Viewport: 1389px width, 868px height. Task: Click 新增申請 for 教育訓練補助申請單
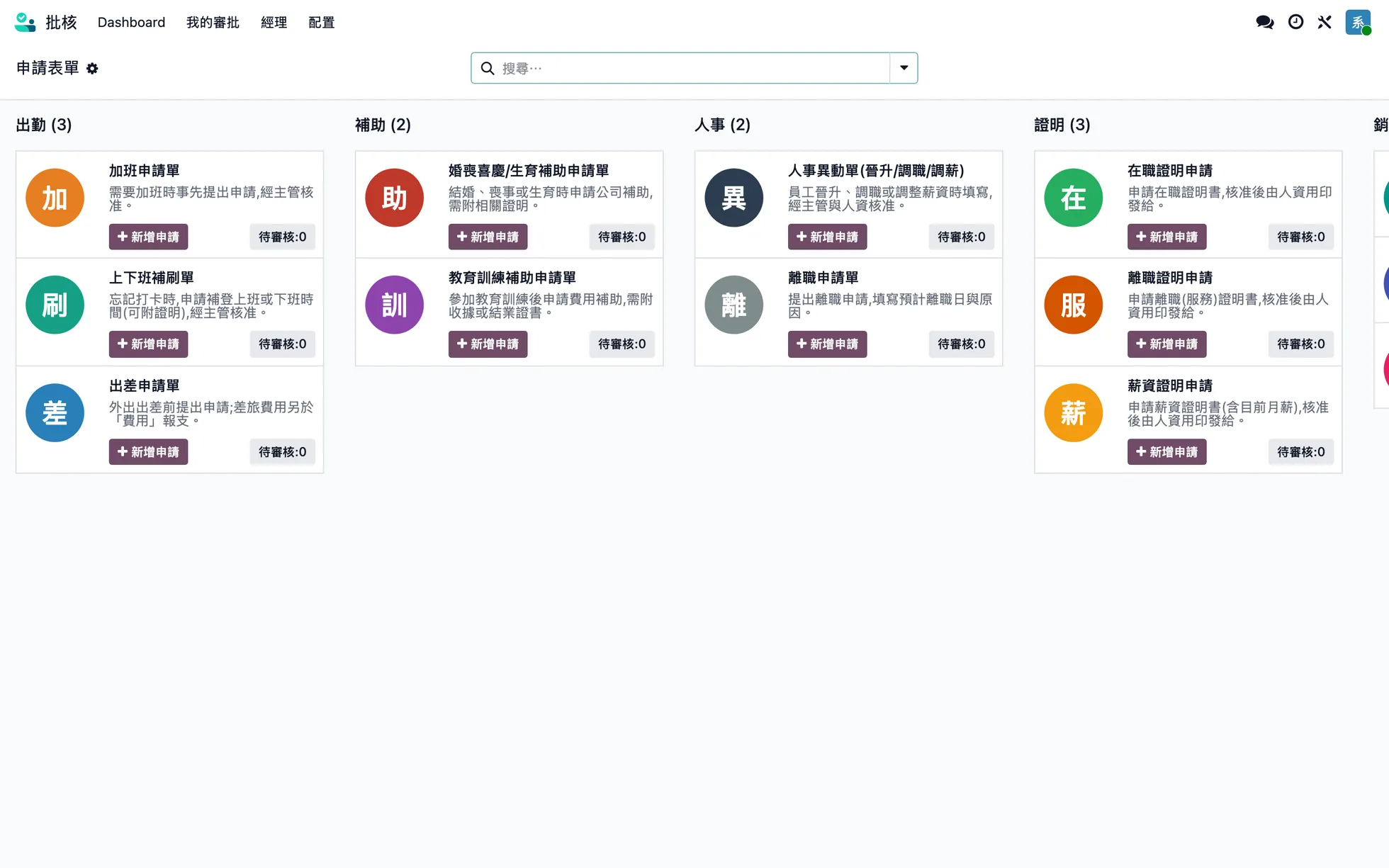point(488,344)
